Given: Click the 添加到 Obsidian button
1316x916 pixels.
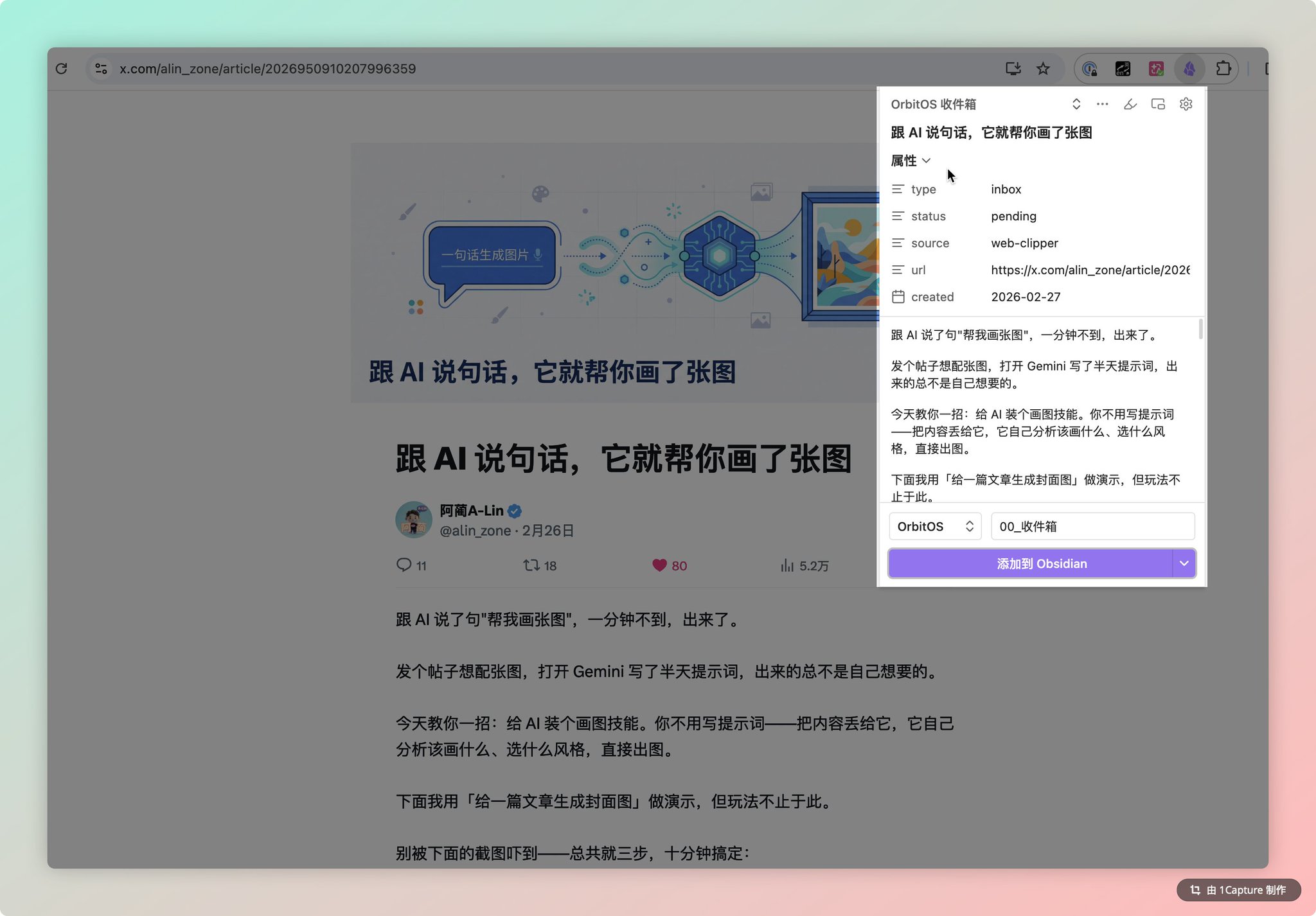Looking at the screenshot, I should [x=1031, y=564].
